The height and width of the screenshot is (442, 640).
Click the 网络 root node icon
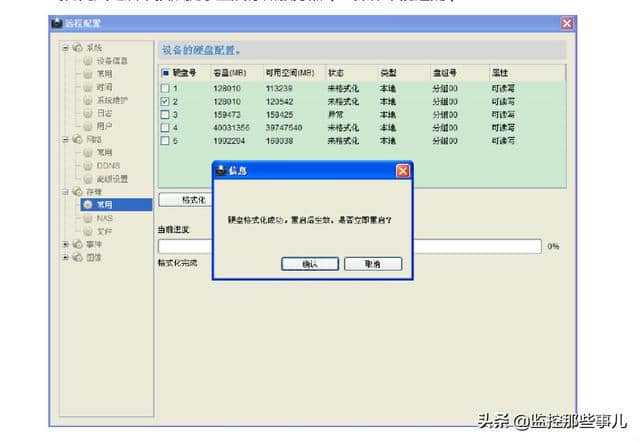pos(78,139)
